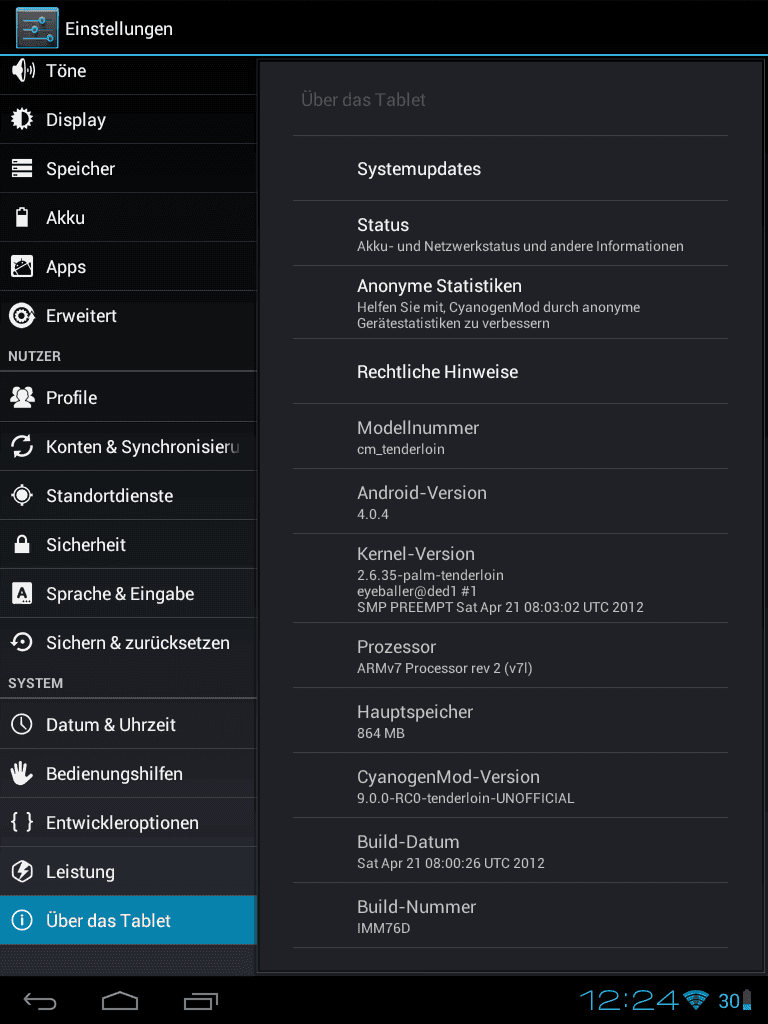Screen dimensions: 768x1024
Task: Open Display via its brightness icon
Action: [22, 119]
